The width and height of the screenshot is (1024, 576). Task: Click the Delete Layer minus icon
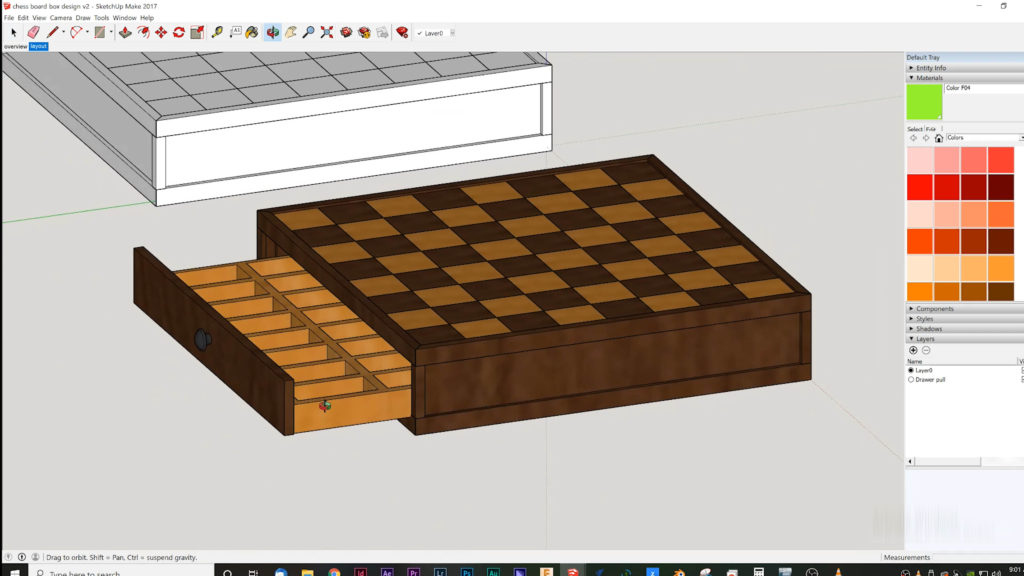[x=926, y=350]
